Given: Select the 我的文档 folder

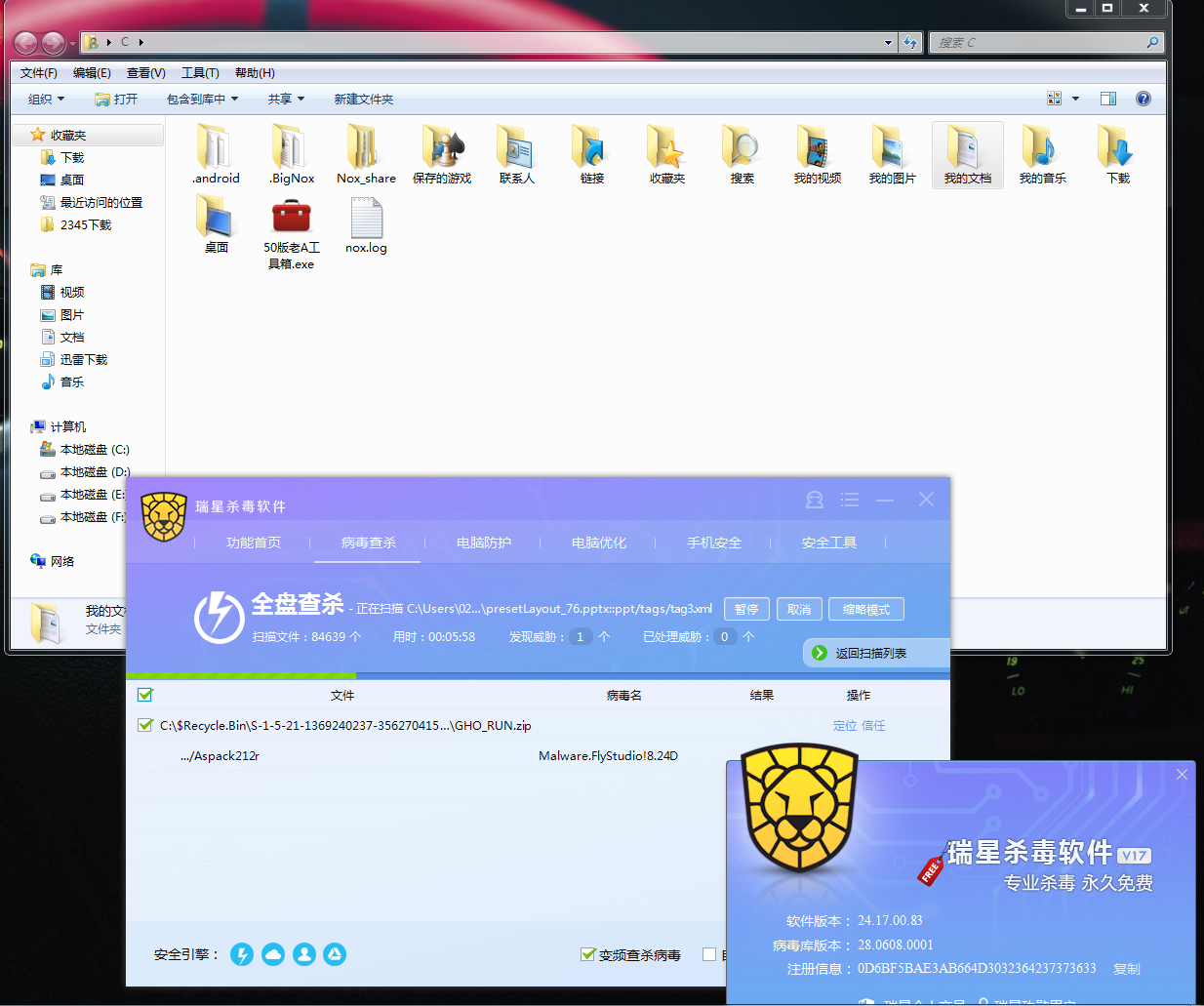Looking at the screenshot, I should 968,154.
